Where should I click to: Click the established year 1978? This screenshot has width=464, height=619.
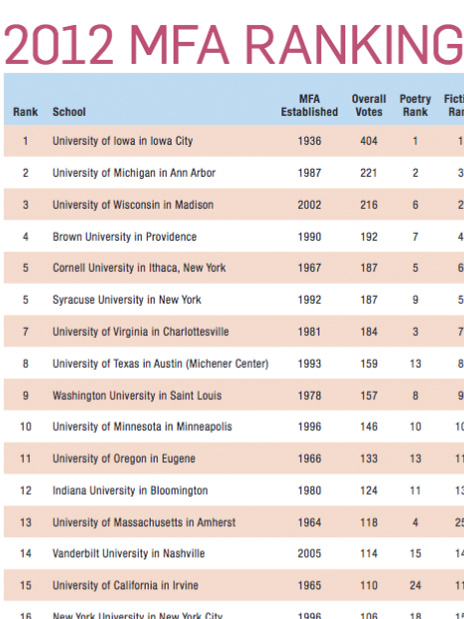tap(309, 396)
